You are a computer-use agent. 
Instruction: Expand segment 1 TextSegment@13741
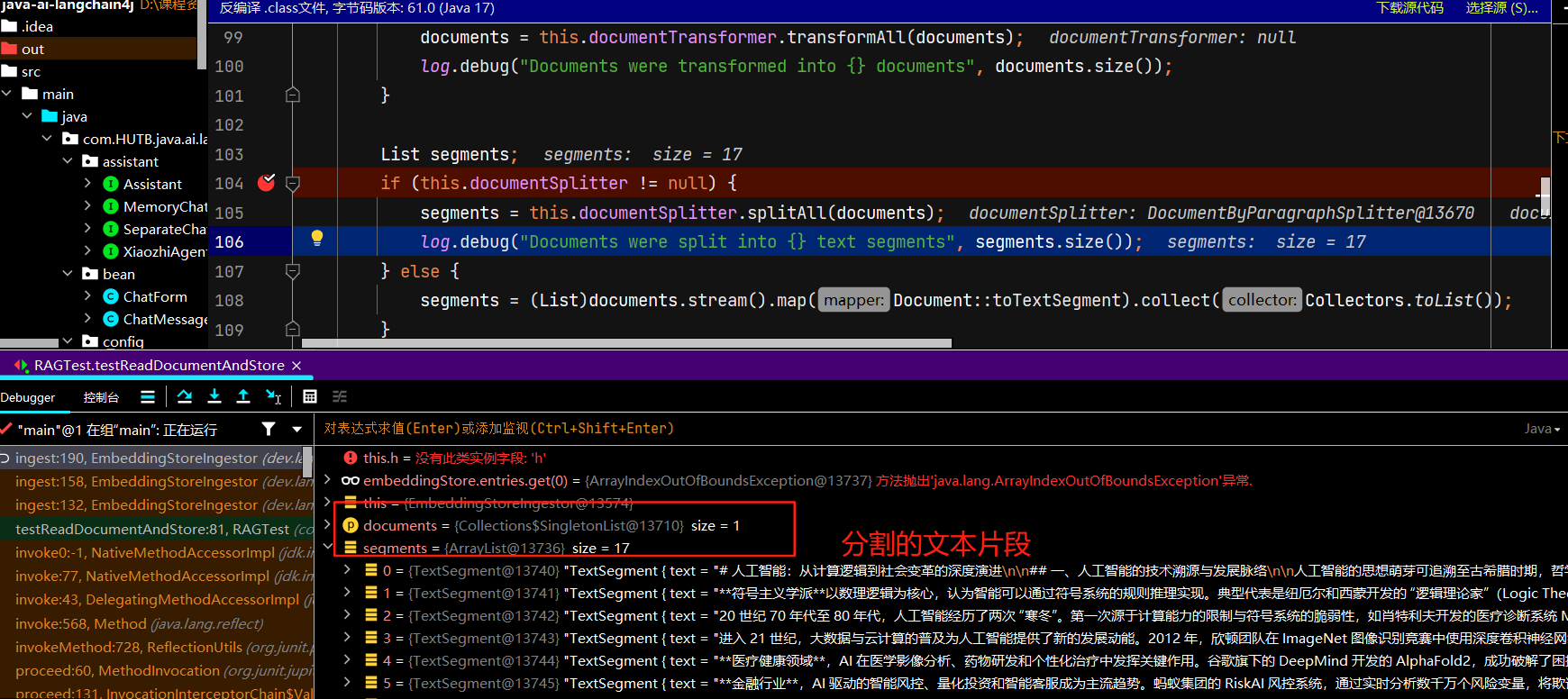347,593
